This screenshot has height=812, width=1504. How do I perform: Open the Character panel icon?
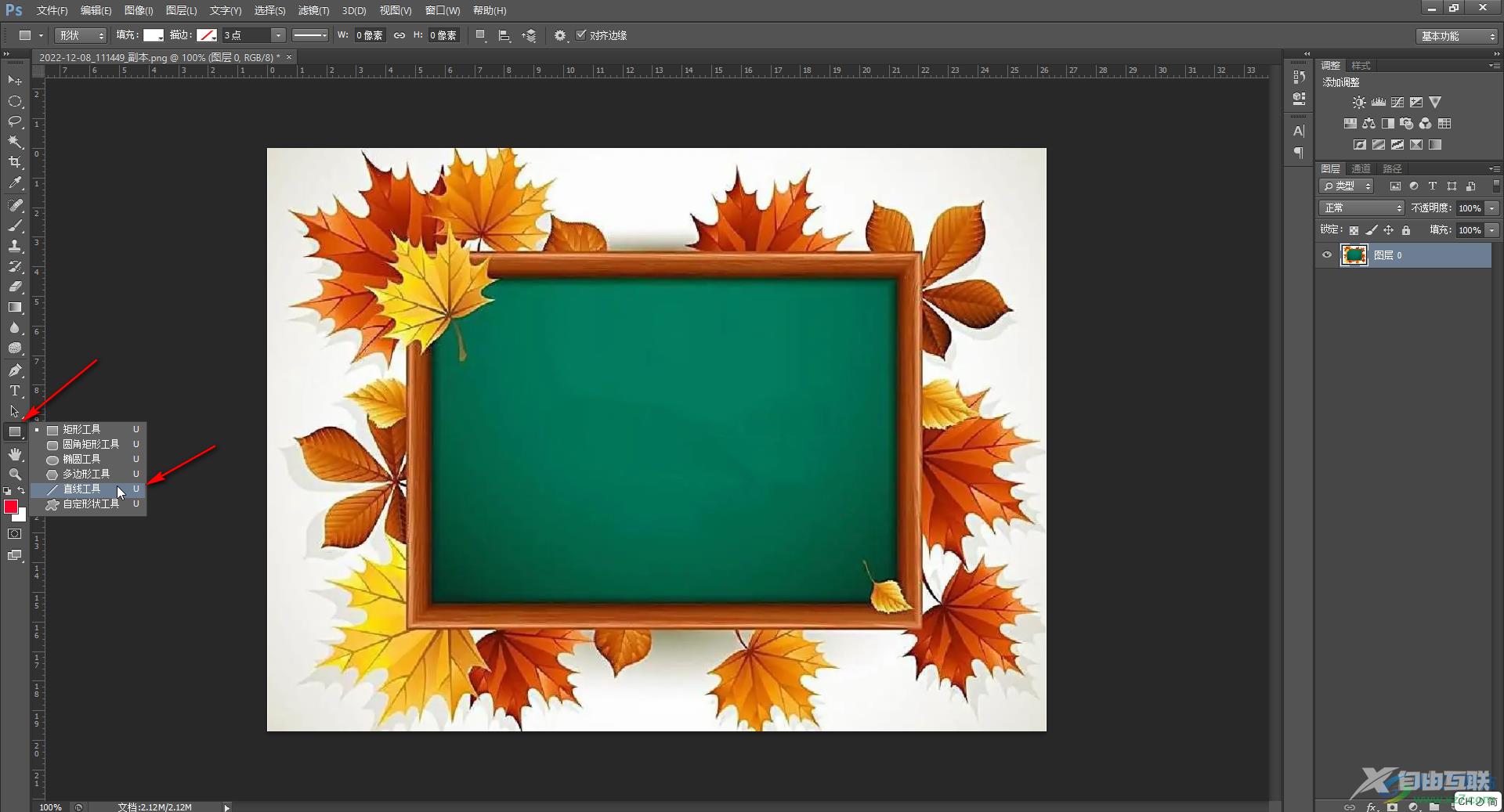click(x=1299, y=131)
